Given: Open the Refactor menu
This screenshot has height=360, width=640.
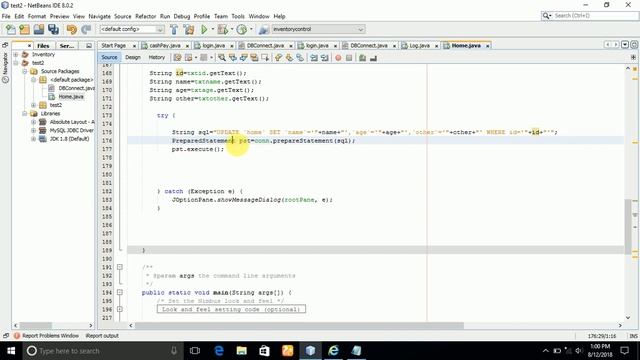Looking at the screenshot, I should pos(146,16).
